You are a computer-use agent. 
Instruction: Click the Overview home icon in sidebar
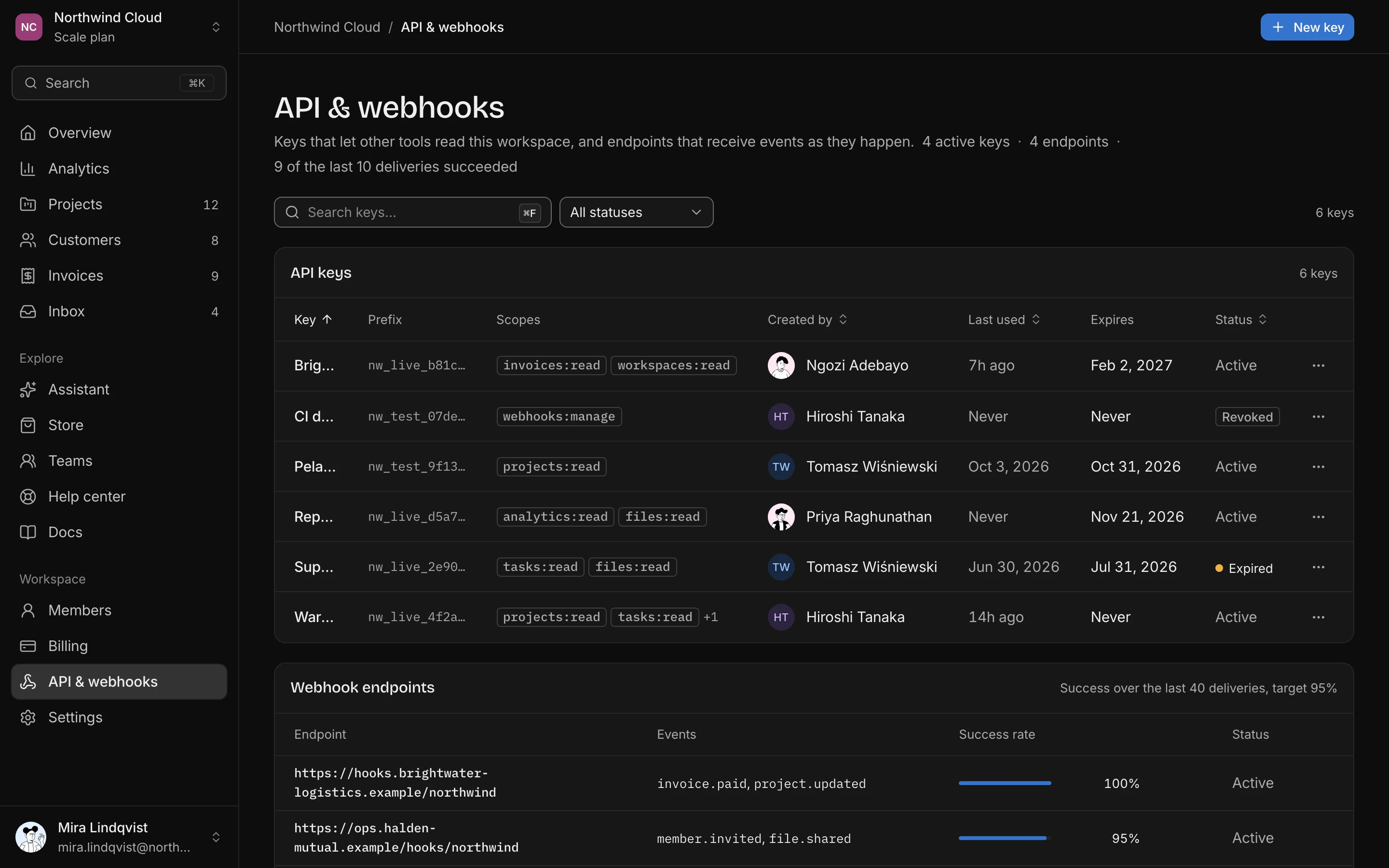pos(27,133)
